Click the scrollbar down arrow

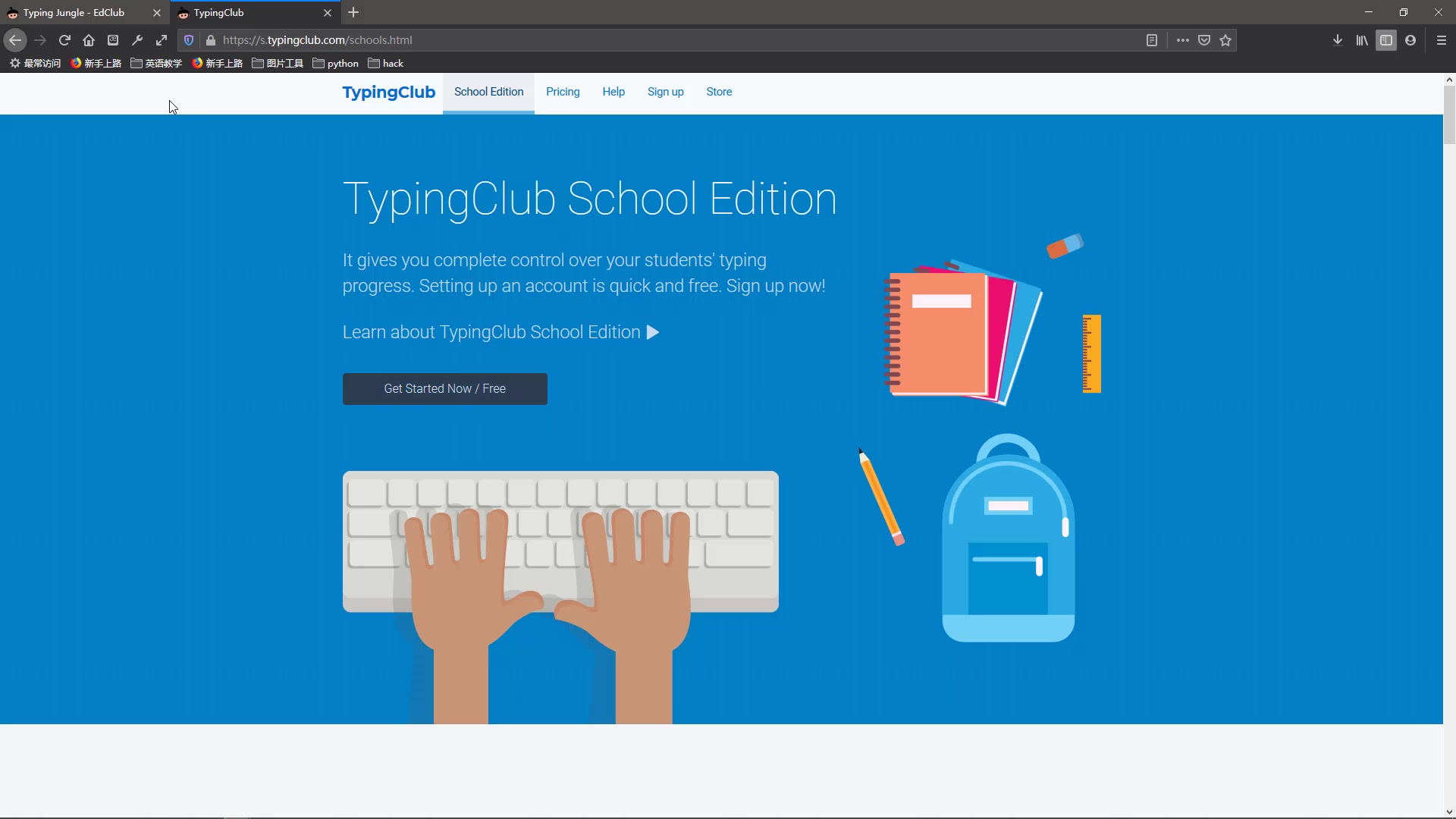point(1449,812)
